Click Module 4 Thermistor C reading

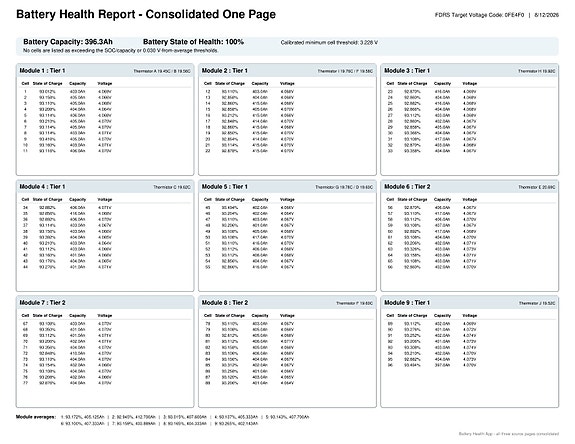(x=172, y=187)
